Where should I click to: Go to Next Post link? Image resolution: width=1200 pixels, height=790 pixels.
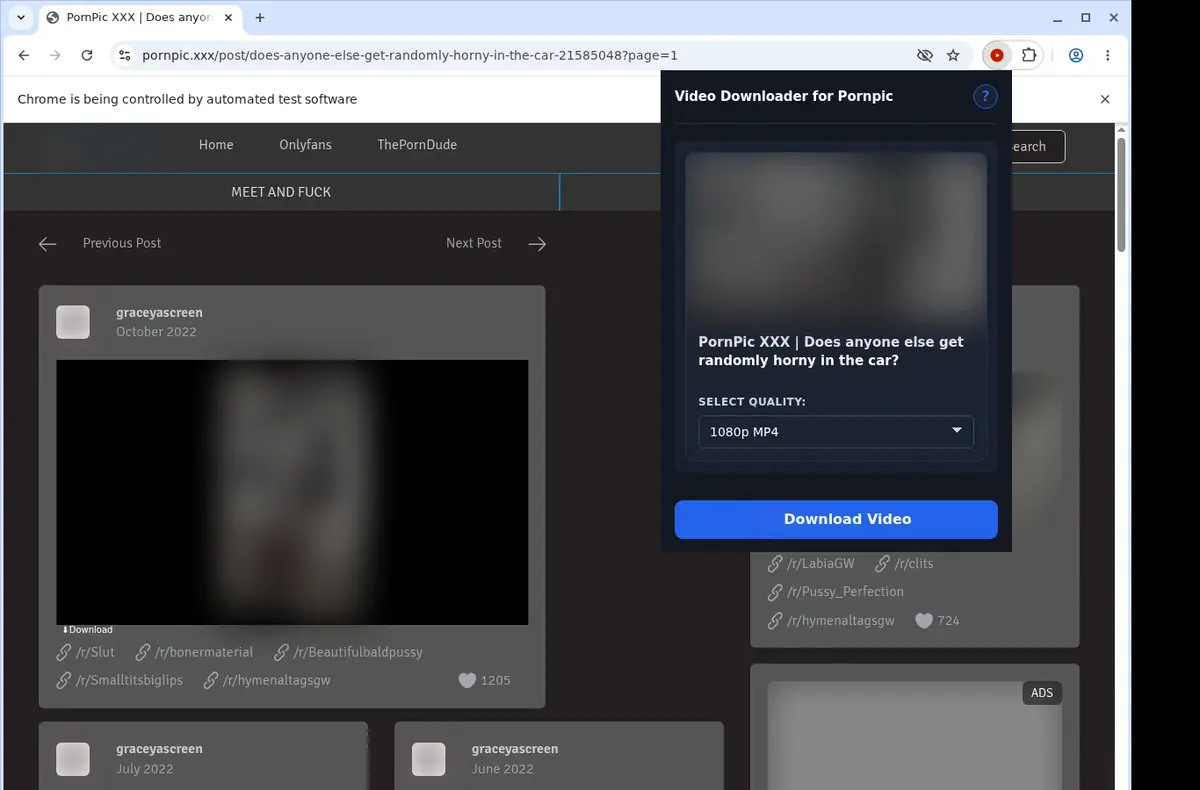[474, 243]
